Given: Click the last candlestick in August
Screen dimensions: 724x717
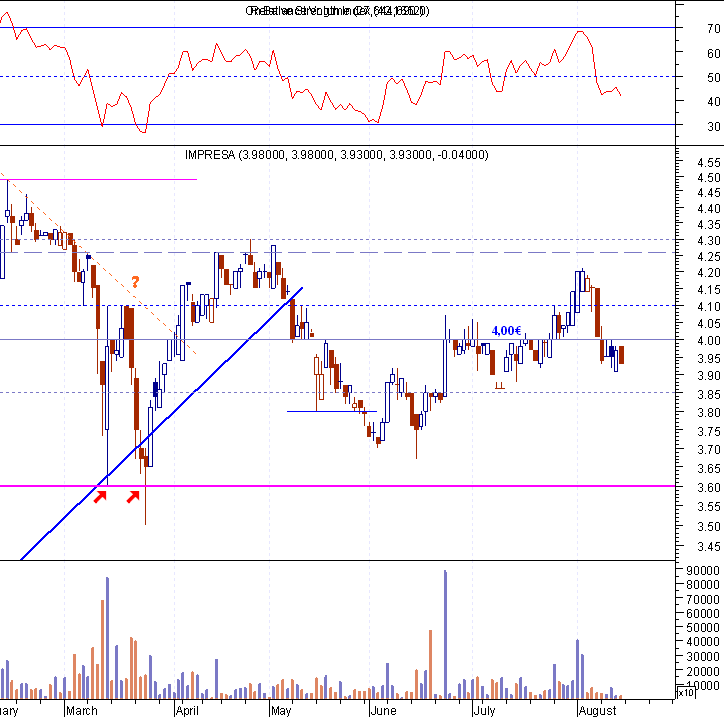Looking at the screenshot, I should (x=621, y=355).
